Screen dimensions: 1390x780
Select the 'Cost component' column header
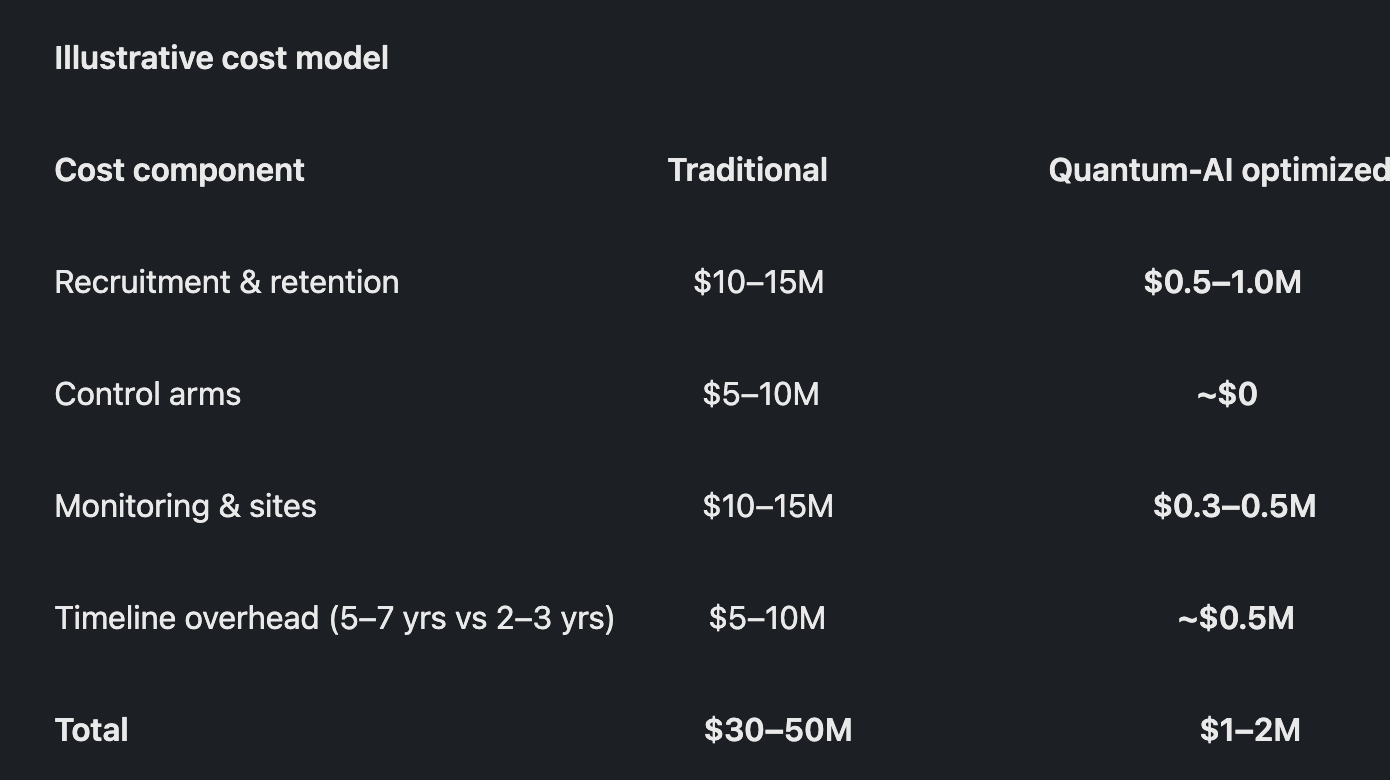179,170
